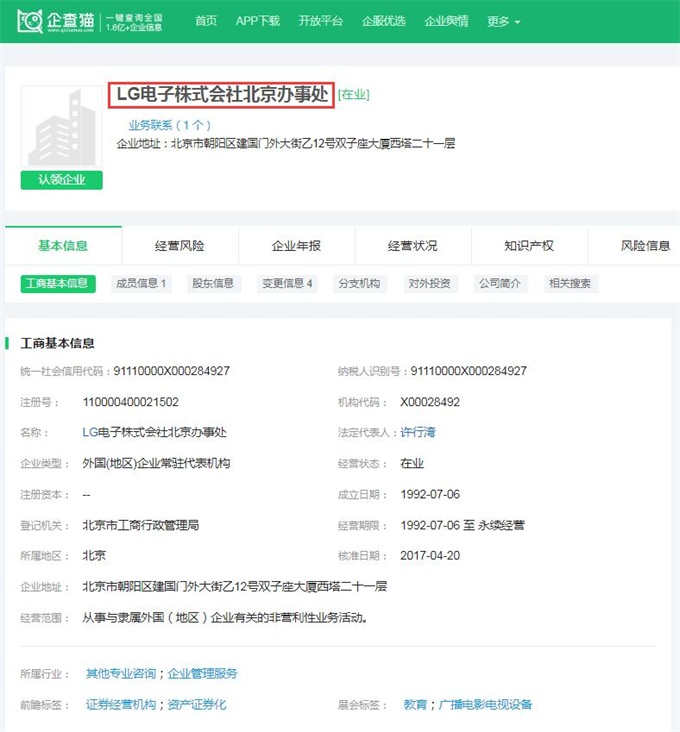Select 企服优选 from the top menu
680x732 pixels.
pos(383,21)
